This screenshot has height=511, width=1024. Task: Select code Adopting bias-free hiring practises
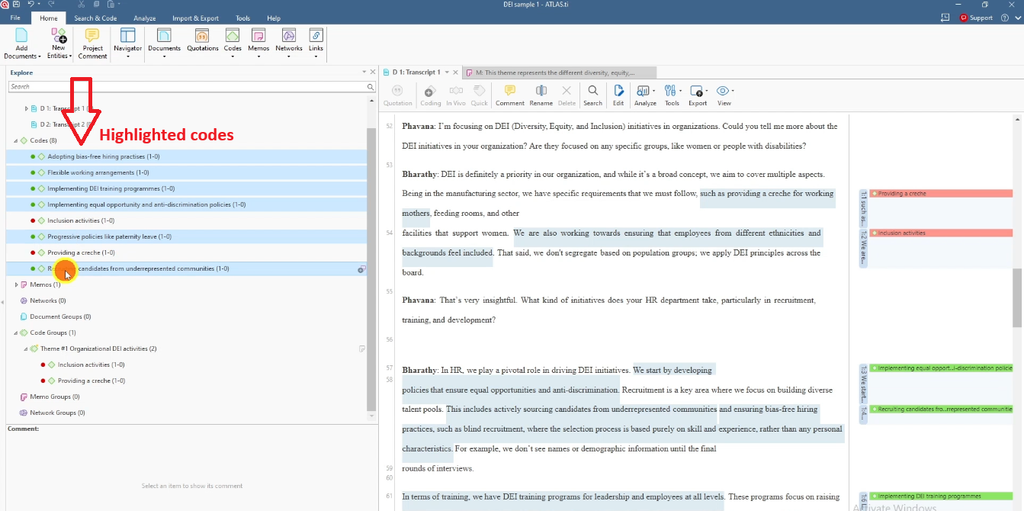pos(186,157)
